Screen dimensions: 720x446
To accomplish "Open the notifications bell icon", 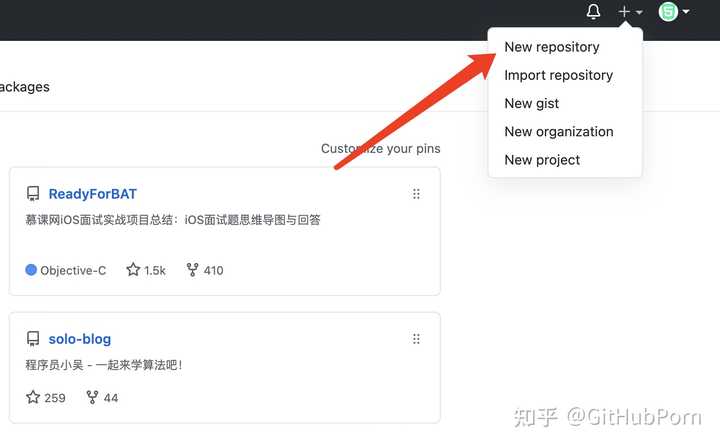I will point(593,11).
